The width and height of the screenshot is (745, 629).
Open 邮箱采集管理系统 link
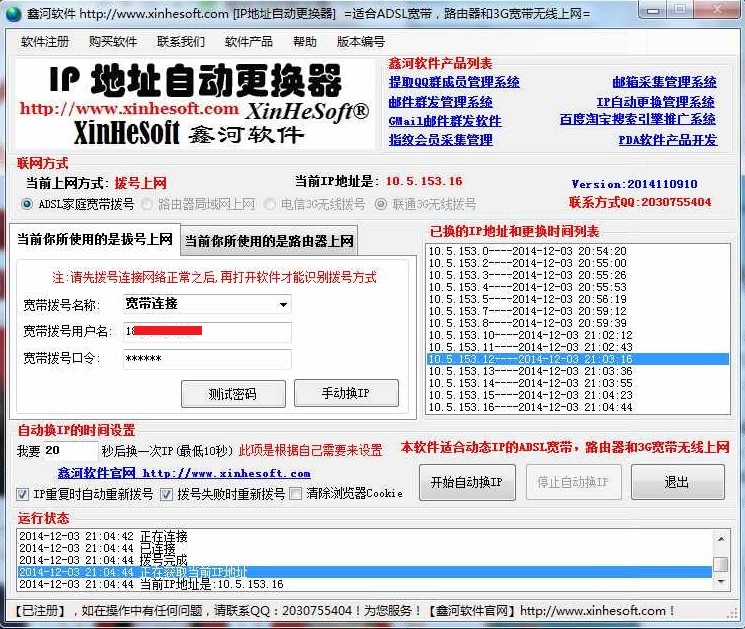click(x=664, y=82)
